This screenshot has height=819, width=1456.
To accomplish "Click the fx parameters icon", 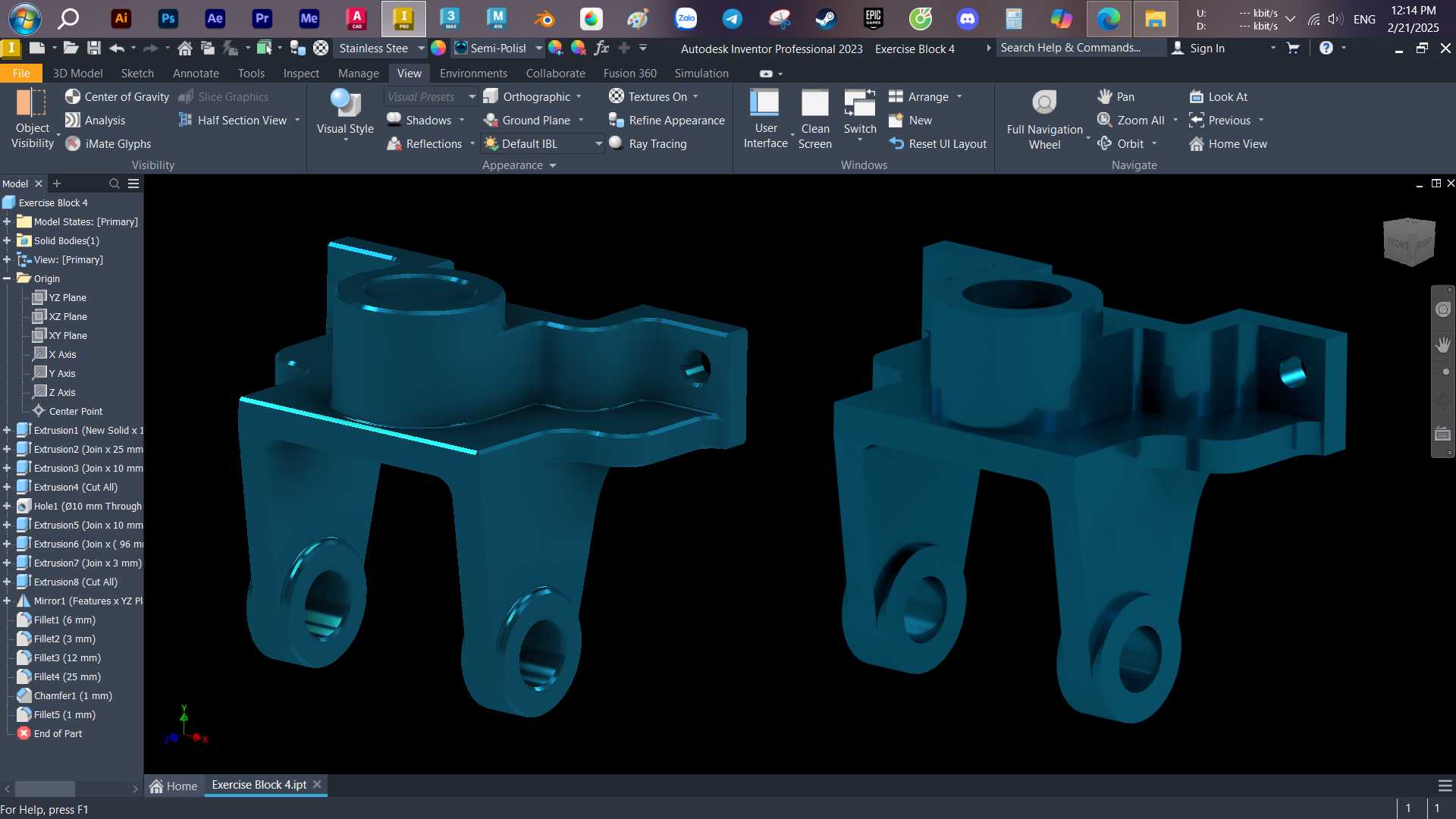I will coord(601,48).
